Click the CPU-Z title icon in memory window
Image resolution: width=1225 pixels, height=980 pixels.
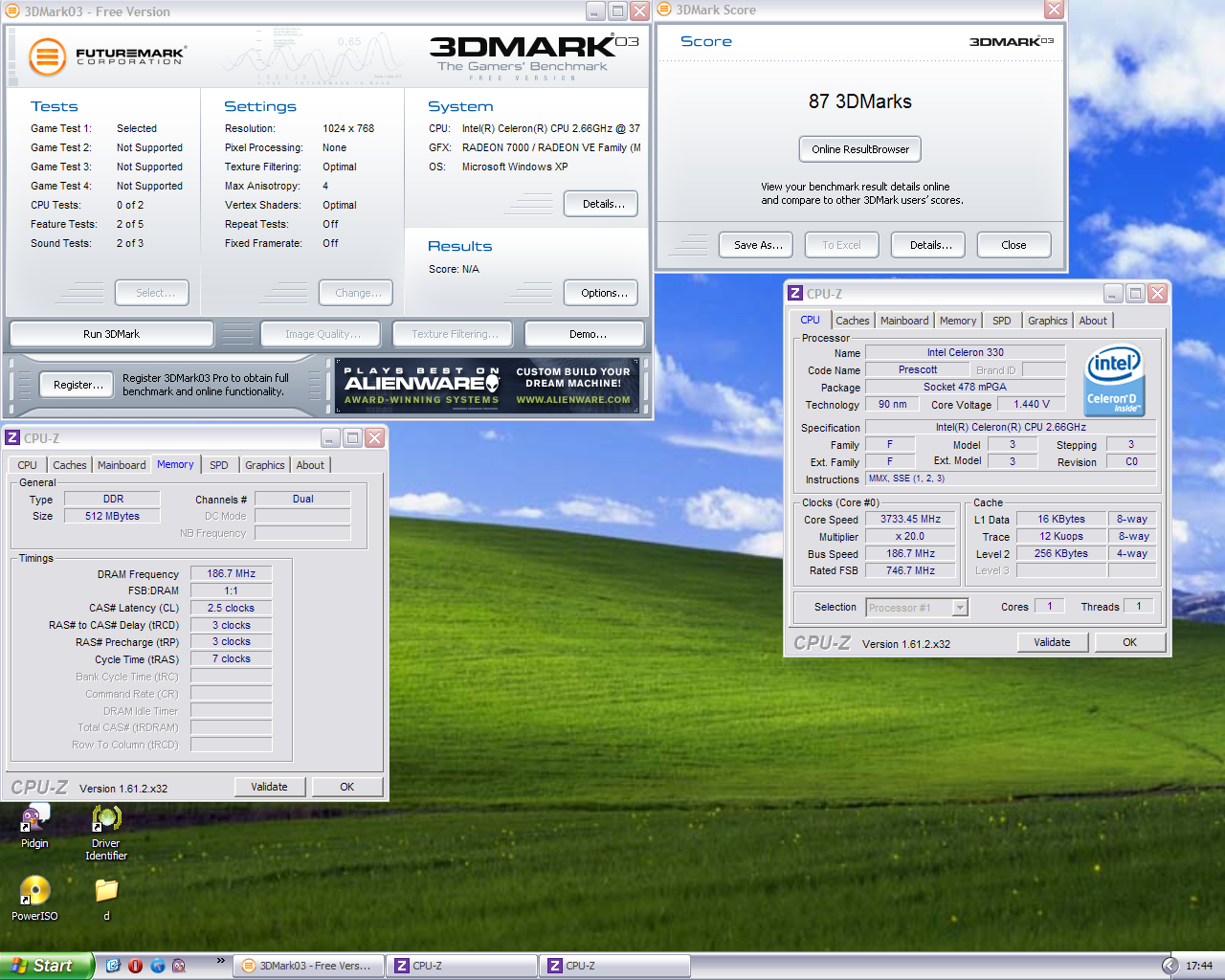click(12, 437)
